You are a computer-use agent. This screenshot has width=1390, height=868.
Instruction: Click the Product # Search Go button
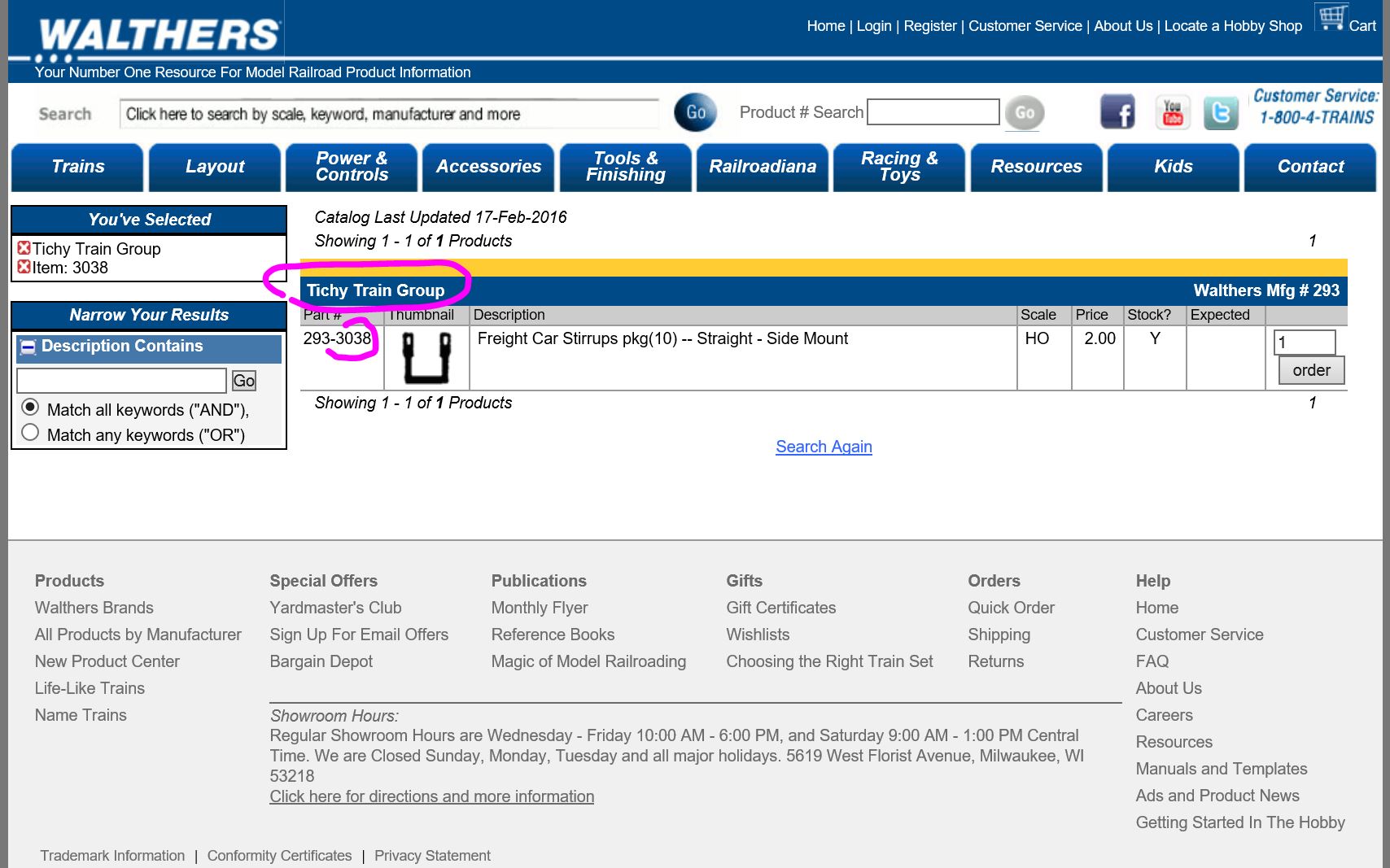pos(1025,112)
